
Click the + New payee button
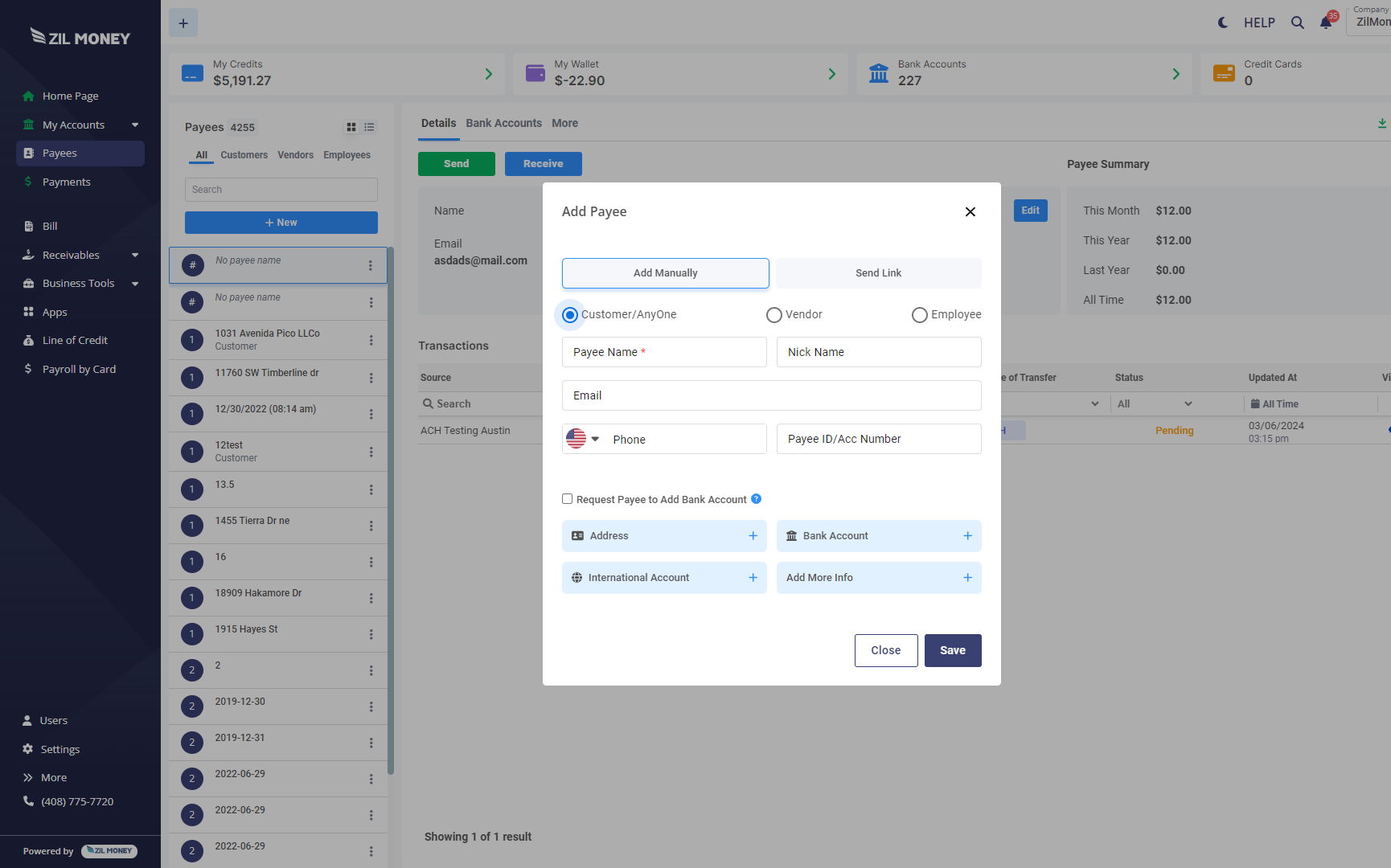pyautogui.click(x=281, y=223)
